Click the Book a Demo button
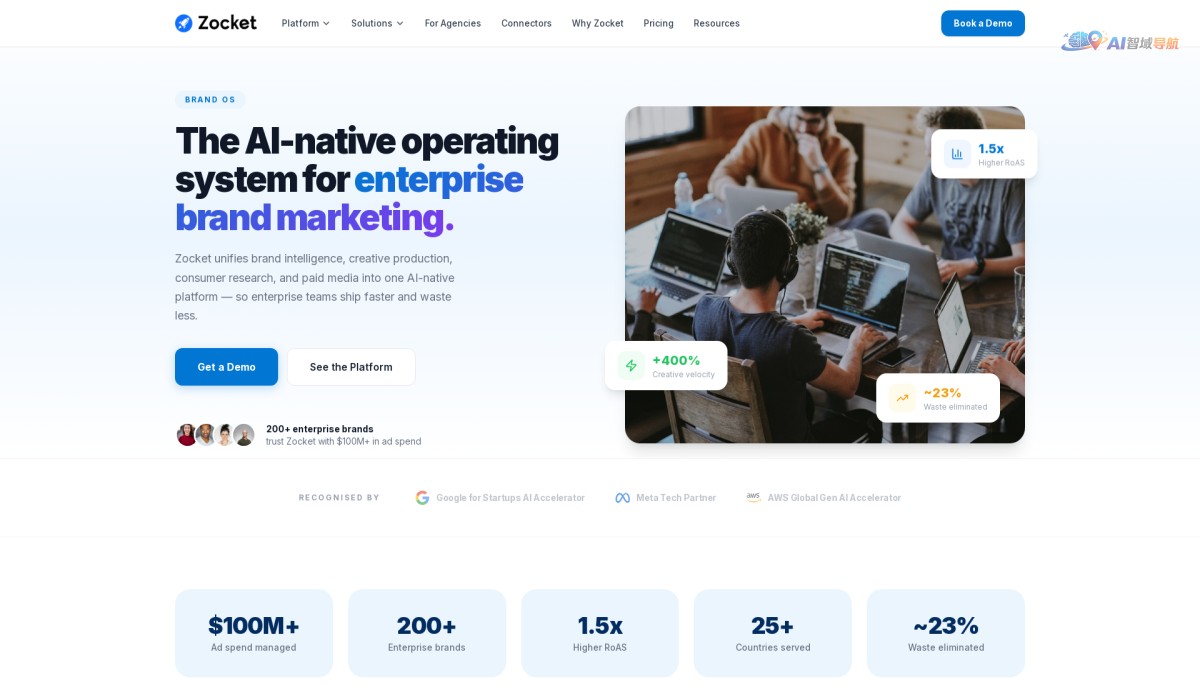The width and height of the screenshot is (1200, 700). [983, 23]
